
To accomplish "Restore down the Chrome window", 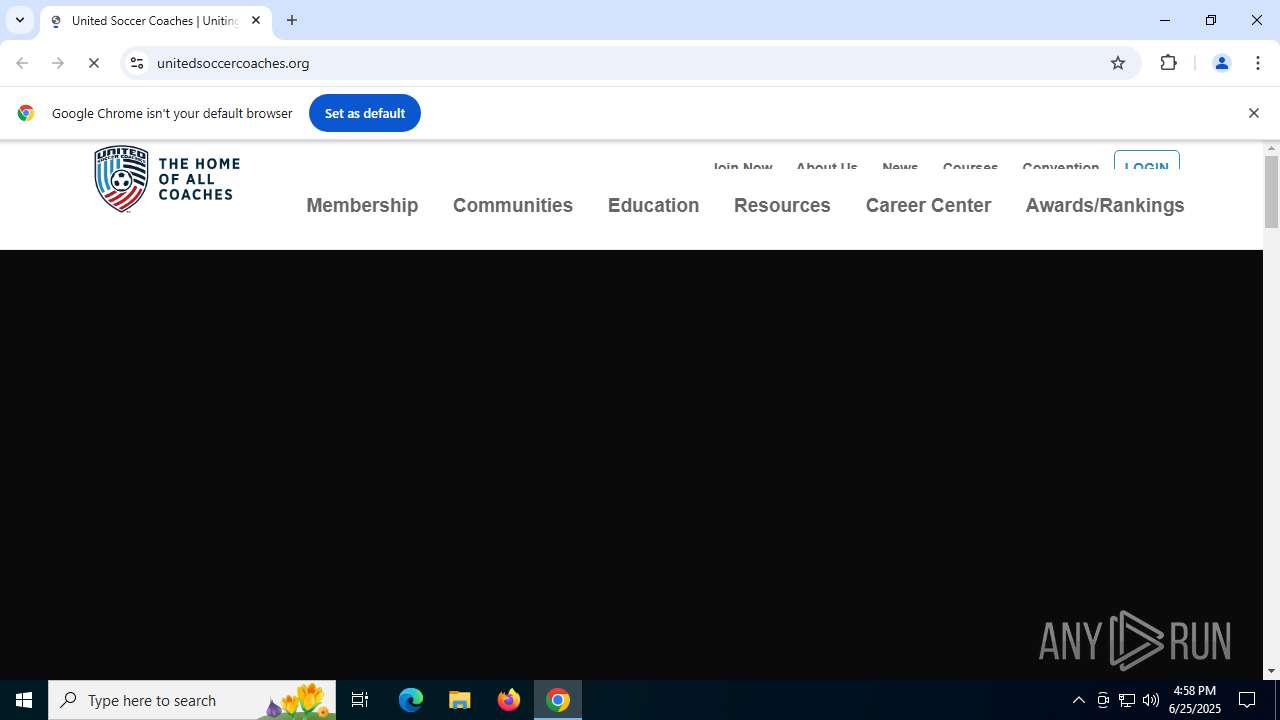I will (x=1211, y=20).
